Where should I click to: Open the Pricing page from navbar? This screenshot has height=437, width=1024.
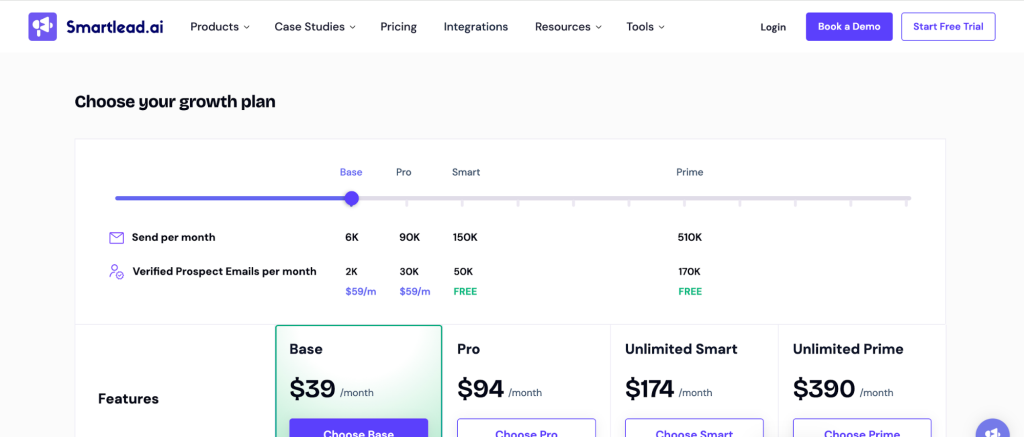(398, 27)
